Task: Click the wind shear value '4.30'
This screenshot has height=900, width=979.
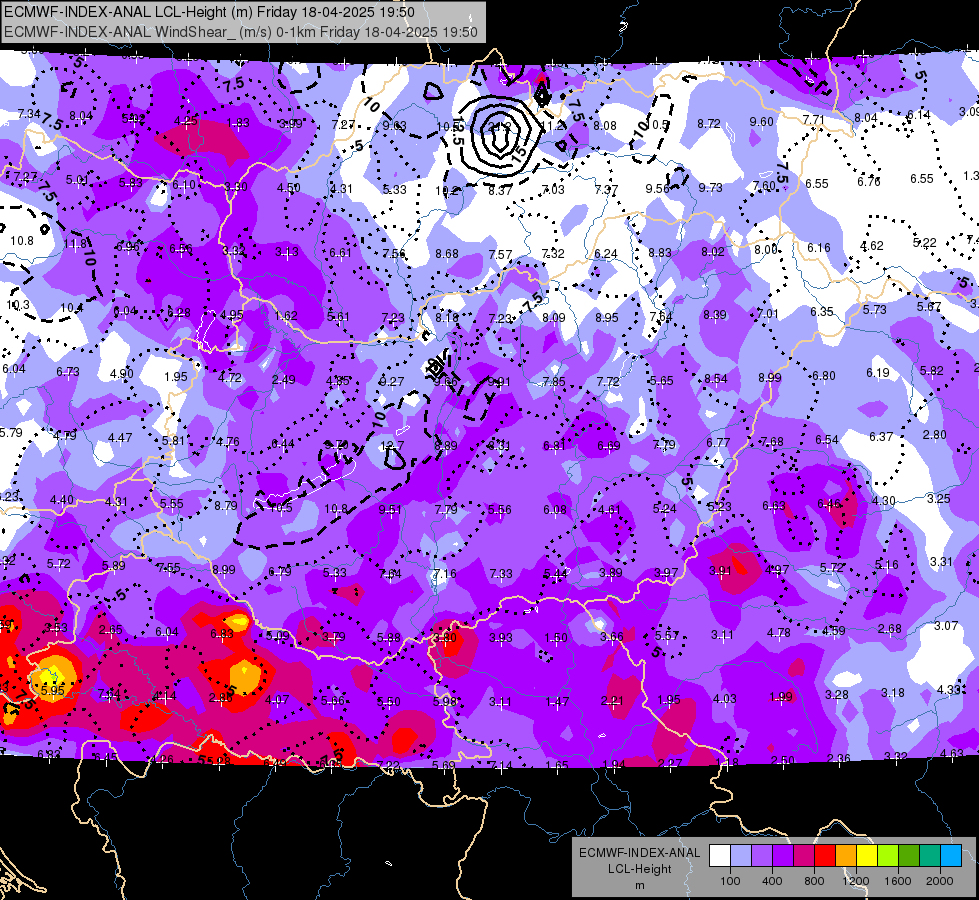Action: 883,501
